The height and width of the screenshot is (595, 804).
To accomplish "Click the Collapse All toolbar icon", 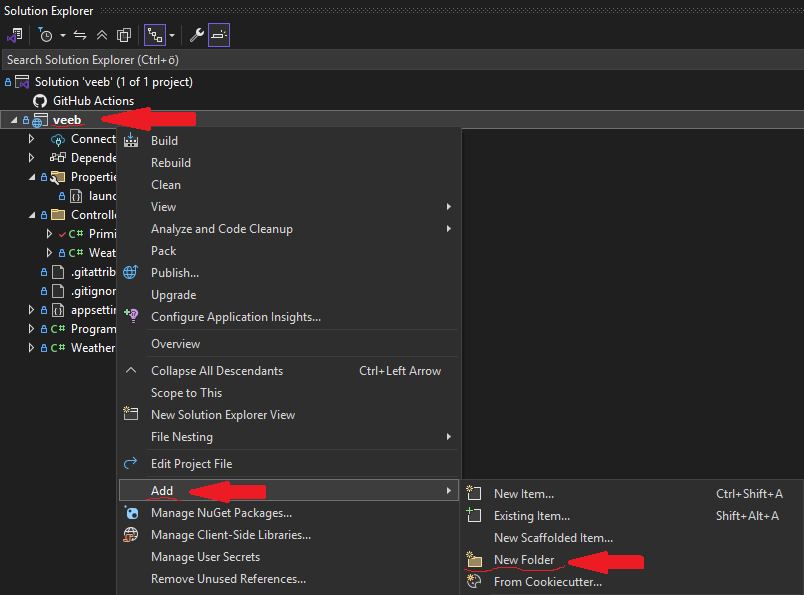I will pos(101,35).
